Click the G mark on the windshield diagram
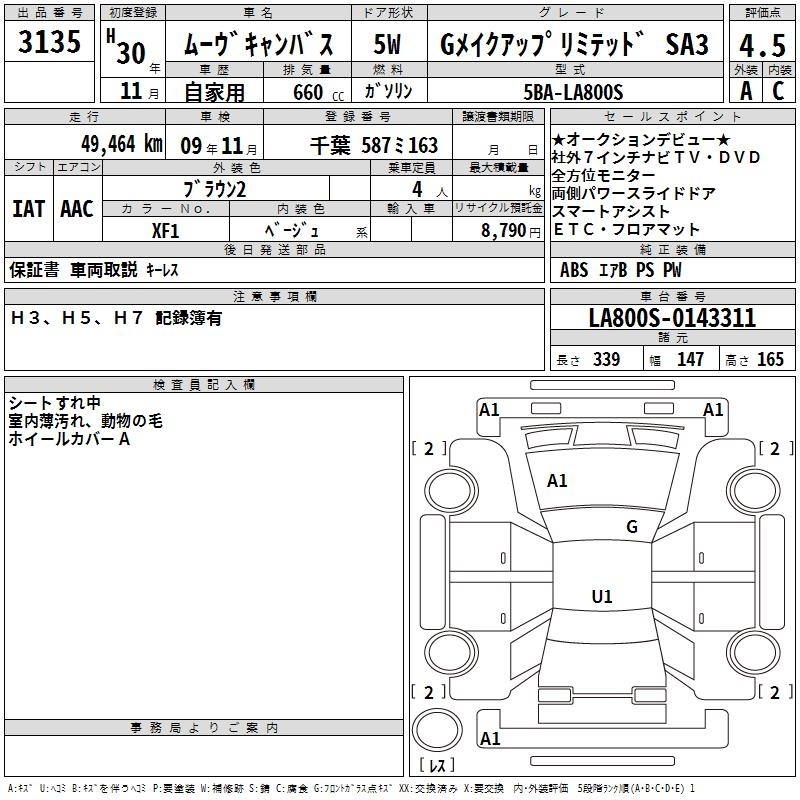Viewport: 800px width, 800px height. pos(632,527)
